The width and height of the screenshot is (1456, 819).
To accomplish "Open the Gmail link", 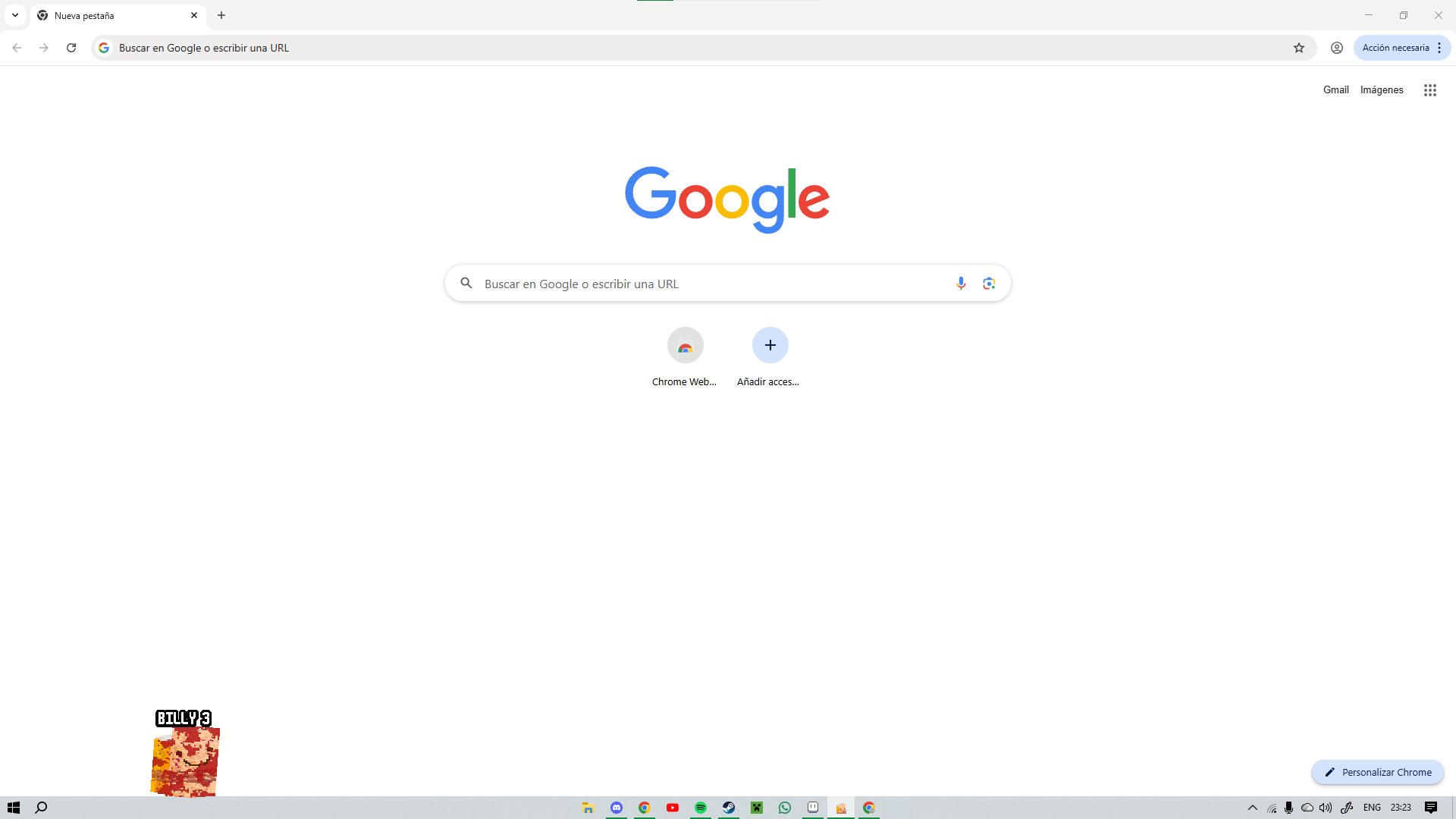I will pos(1335,89).
